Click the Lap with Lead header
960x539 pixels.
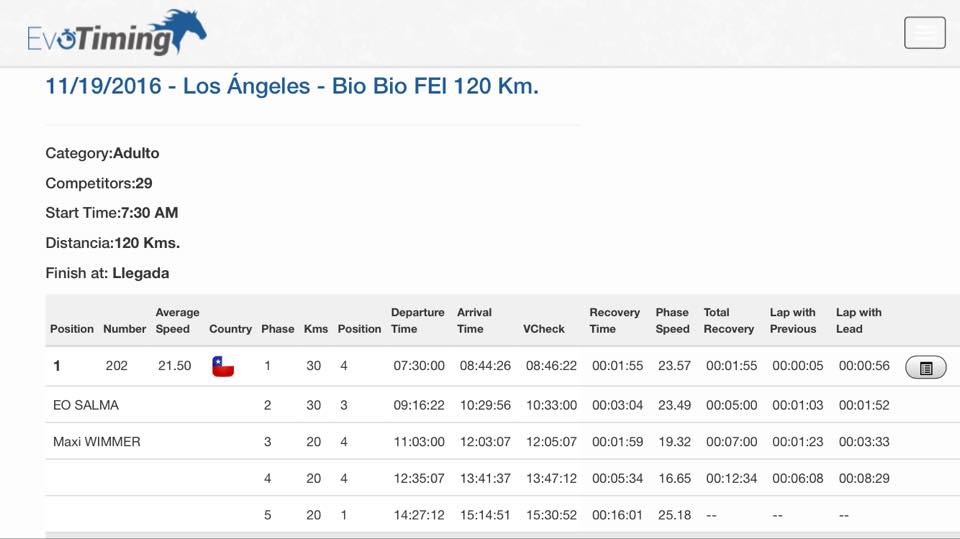coord(858,320)
